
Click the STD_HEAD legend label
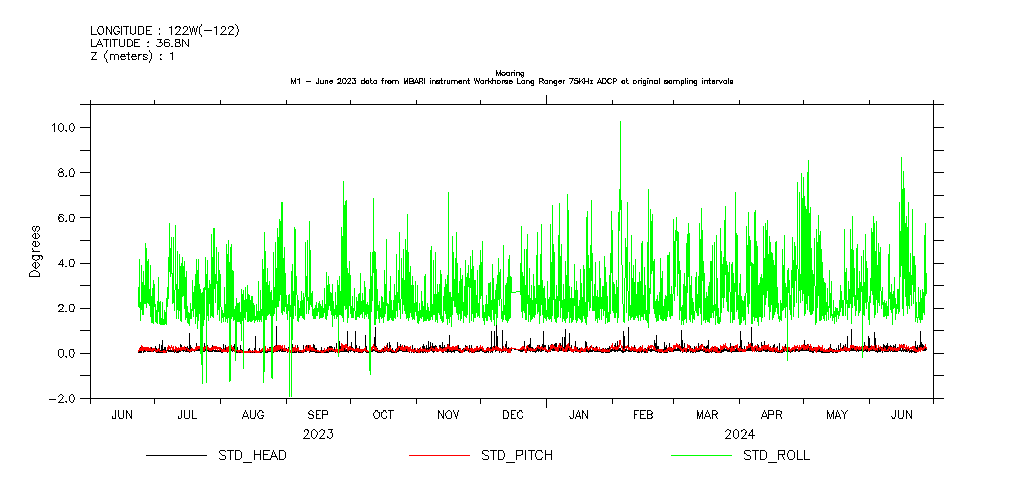tap(252, 456)
